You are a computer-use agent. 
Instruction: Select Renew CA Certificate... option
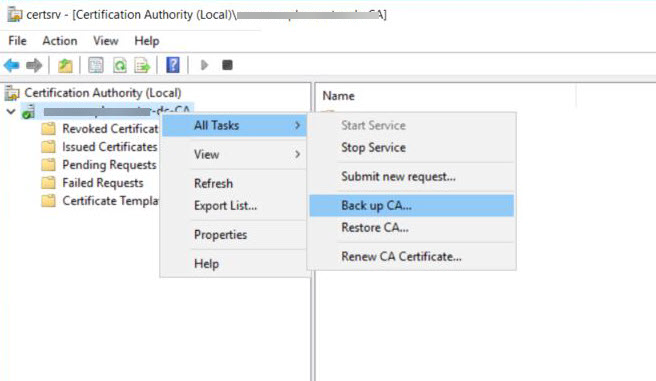coord(401,256)
